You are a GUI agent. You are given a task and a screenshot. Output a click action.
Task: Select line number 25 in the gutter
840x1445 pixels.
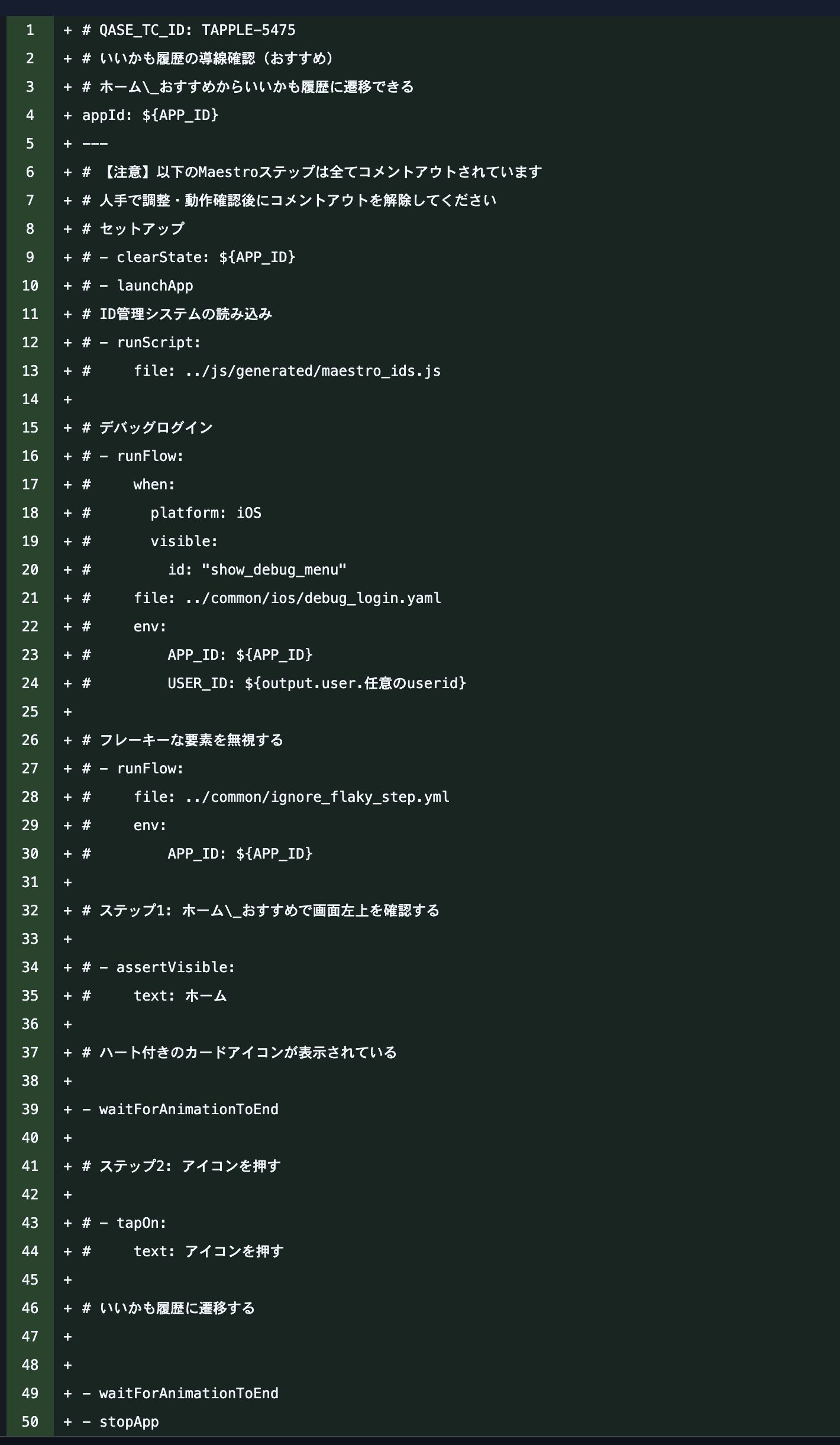30,712
